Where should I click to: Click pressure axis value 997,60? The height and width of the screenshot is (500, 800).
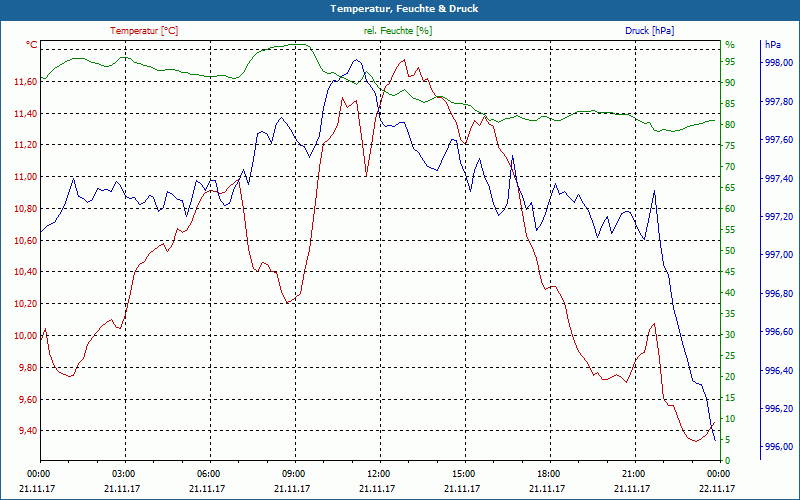point(779,140)
